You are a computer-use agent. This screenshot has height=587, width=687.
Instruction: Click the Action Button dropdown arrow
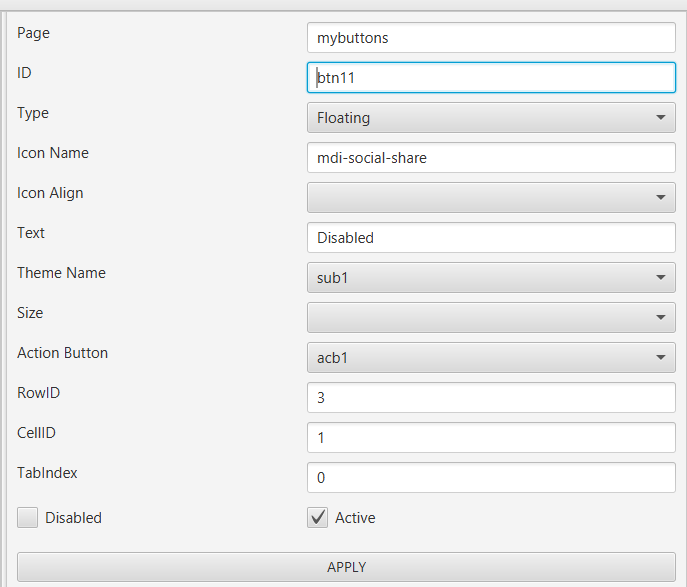661,358
